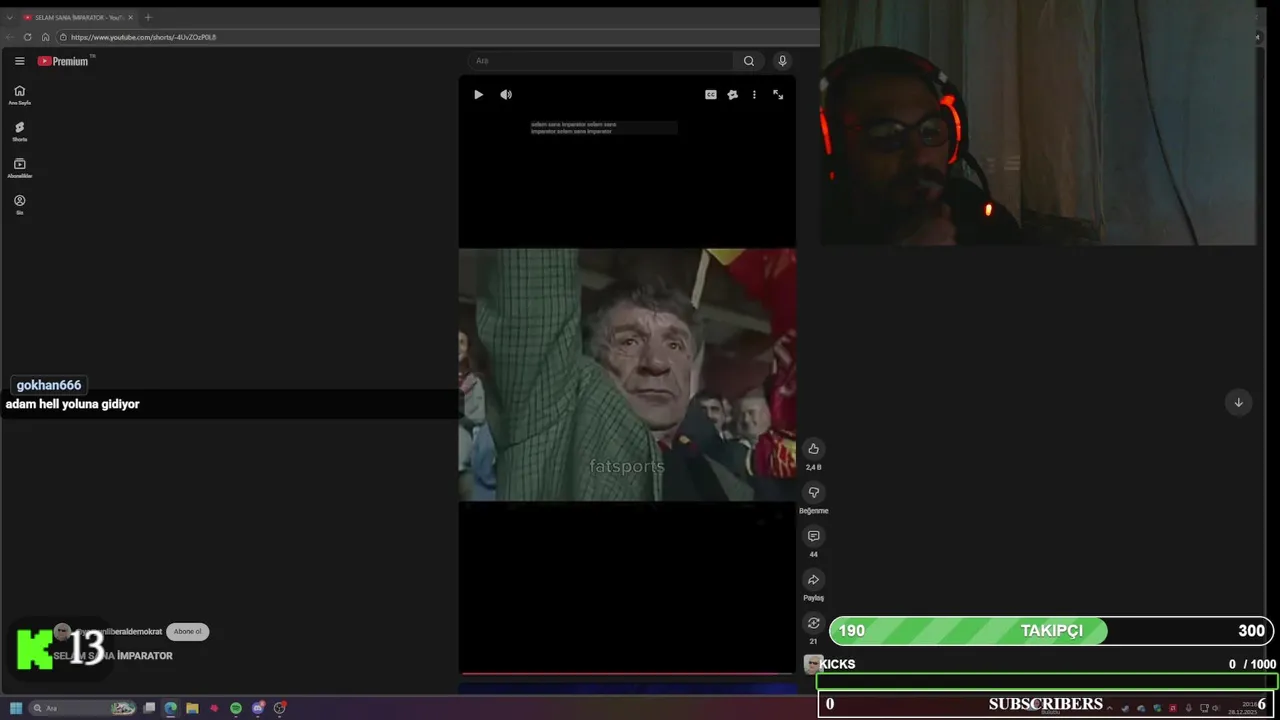Image resolution: width=1280 pixels, height=720 pixels.
Task: Open Abonelikler (subscriptions) in the sidebar
Action: (x=19, y=168)
